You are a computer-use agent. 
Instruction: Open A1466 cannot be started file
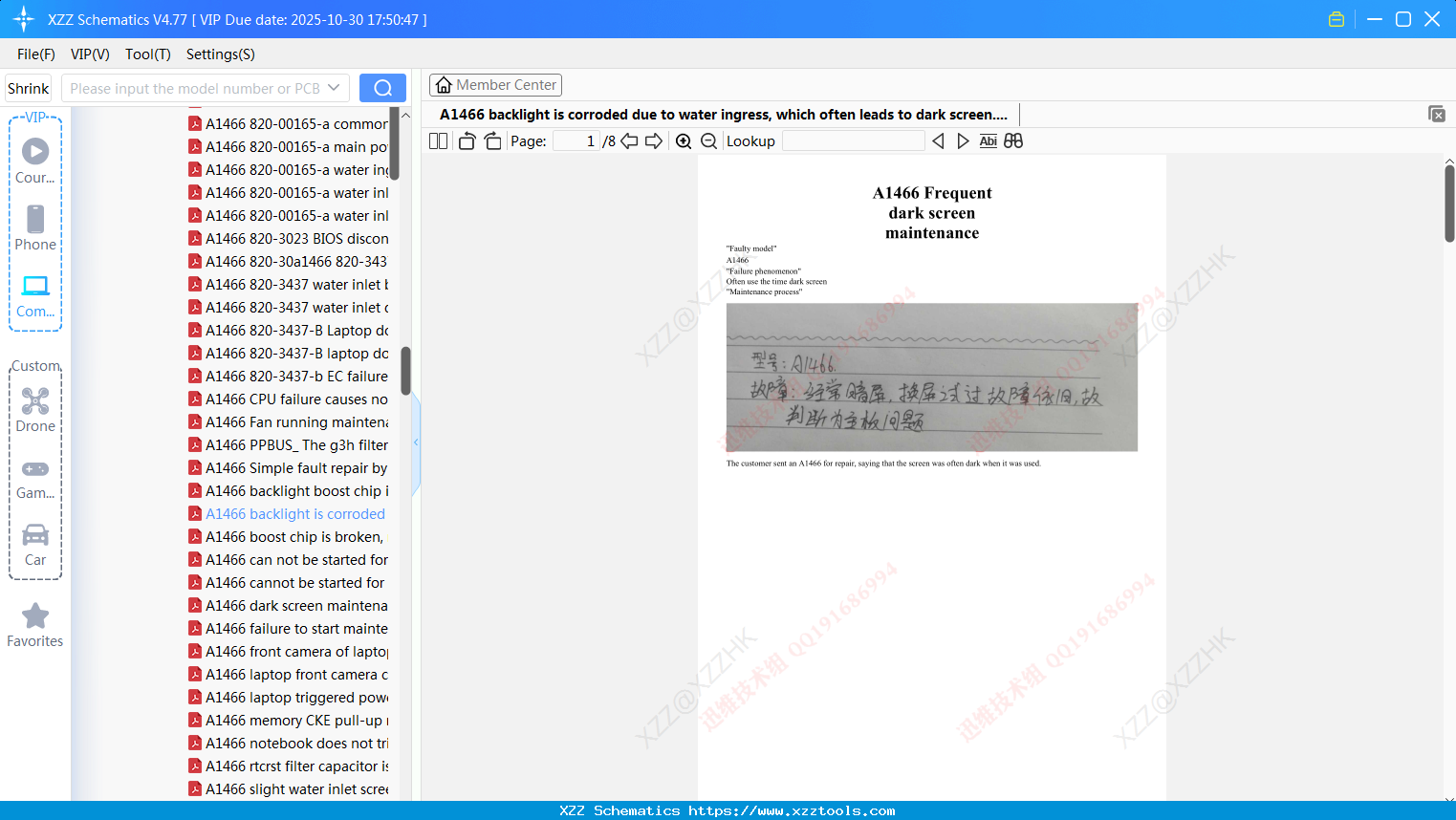[x=288, y=583]
